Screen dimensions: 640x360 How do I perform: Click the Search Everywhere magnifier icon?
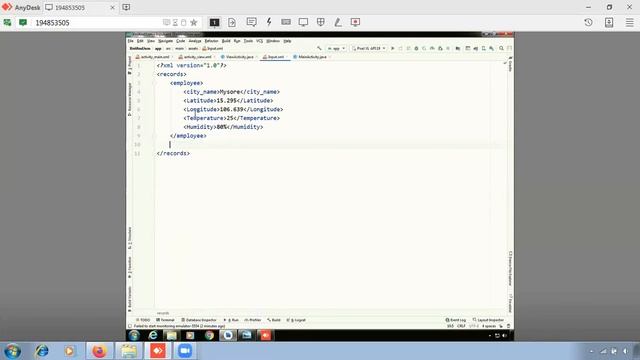[x=501, y=48]
